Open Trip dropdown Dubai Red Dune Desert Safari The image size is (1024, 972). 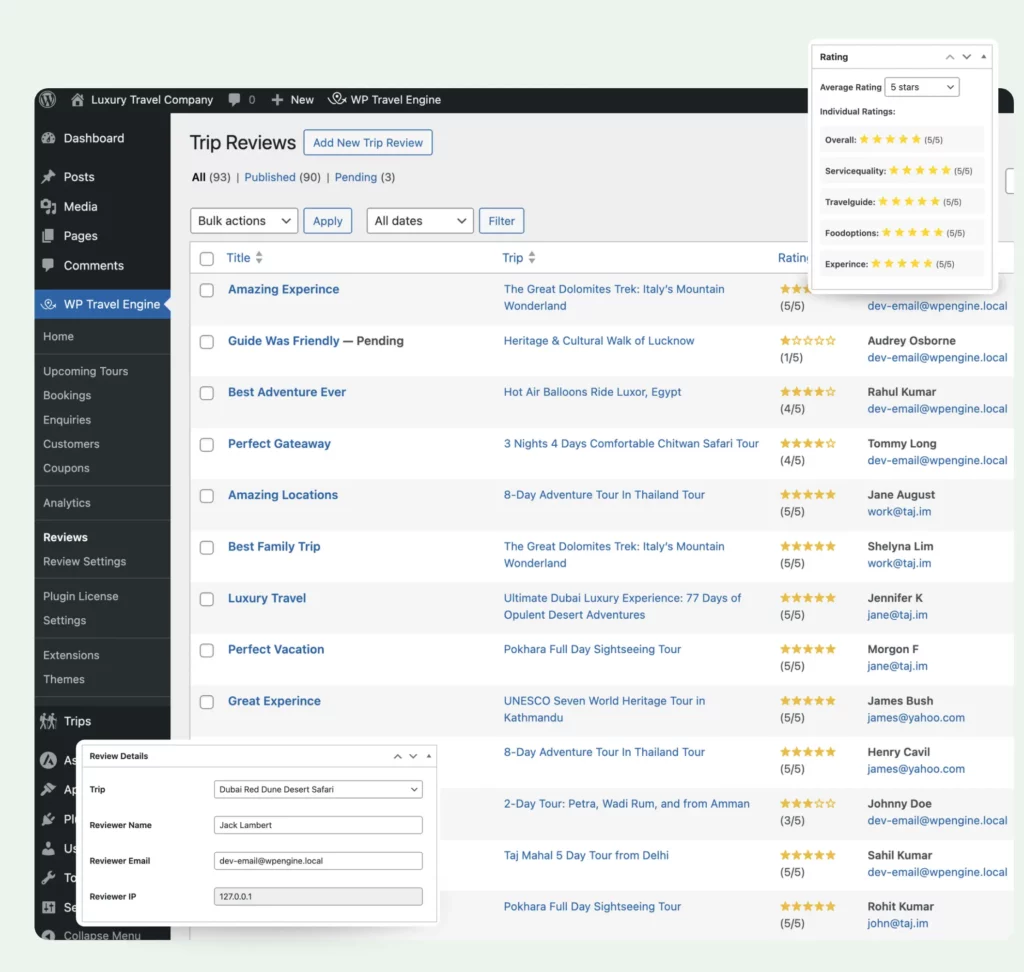click(x=318, y=789)
